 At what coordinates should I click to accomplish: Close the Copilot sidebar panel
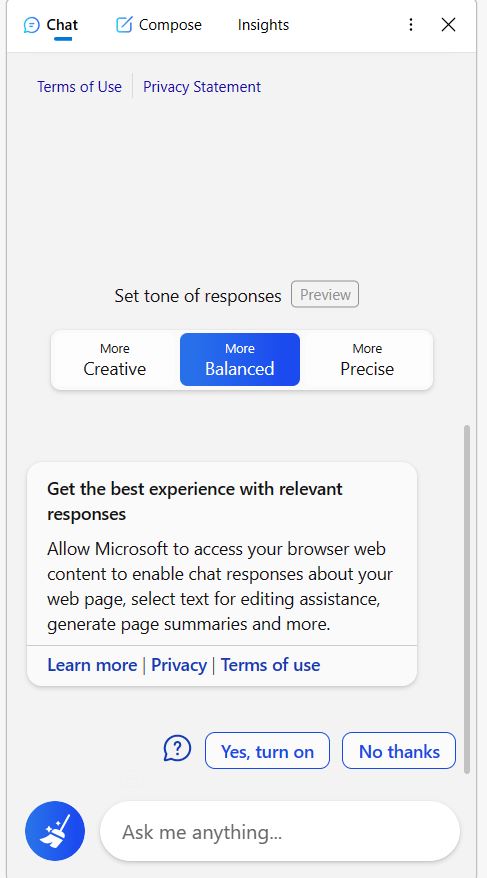[x=448, y=25]
